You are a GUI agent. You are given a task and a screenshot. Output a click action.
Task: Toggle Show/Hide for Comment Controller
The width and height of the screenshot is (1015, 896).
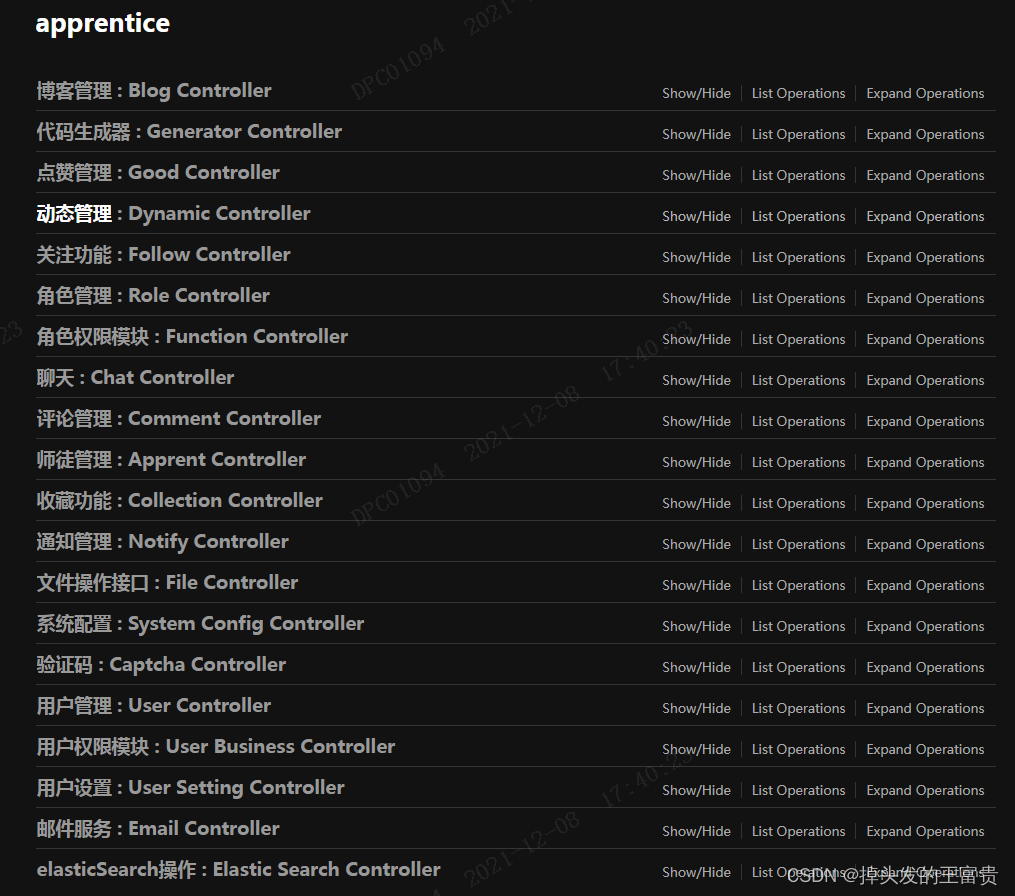point(697,421)
